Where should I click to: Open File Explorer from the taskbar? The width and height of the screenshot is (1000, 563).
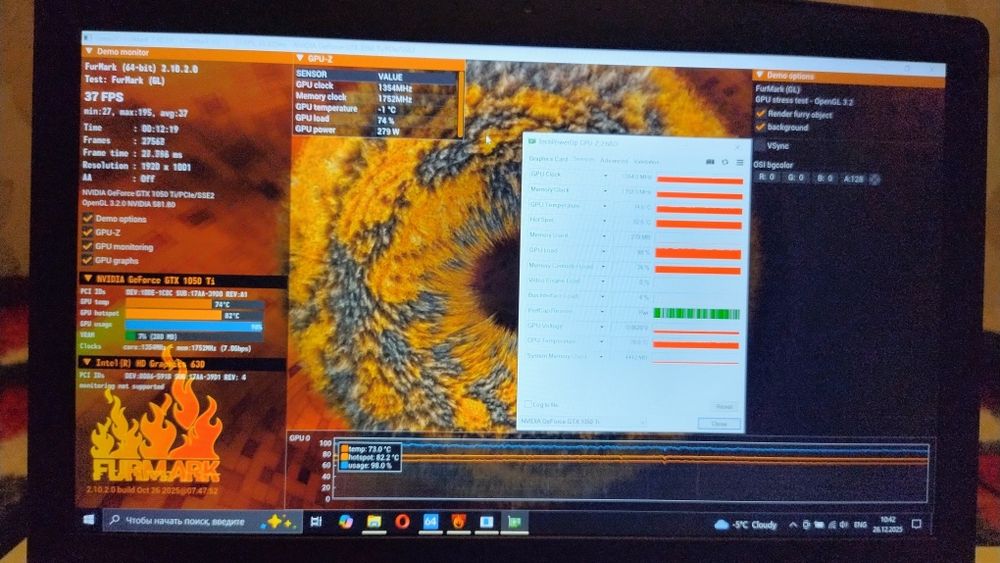pos(373,522)
